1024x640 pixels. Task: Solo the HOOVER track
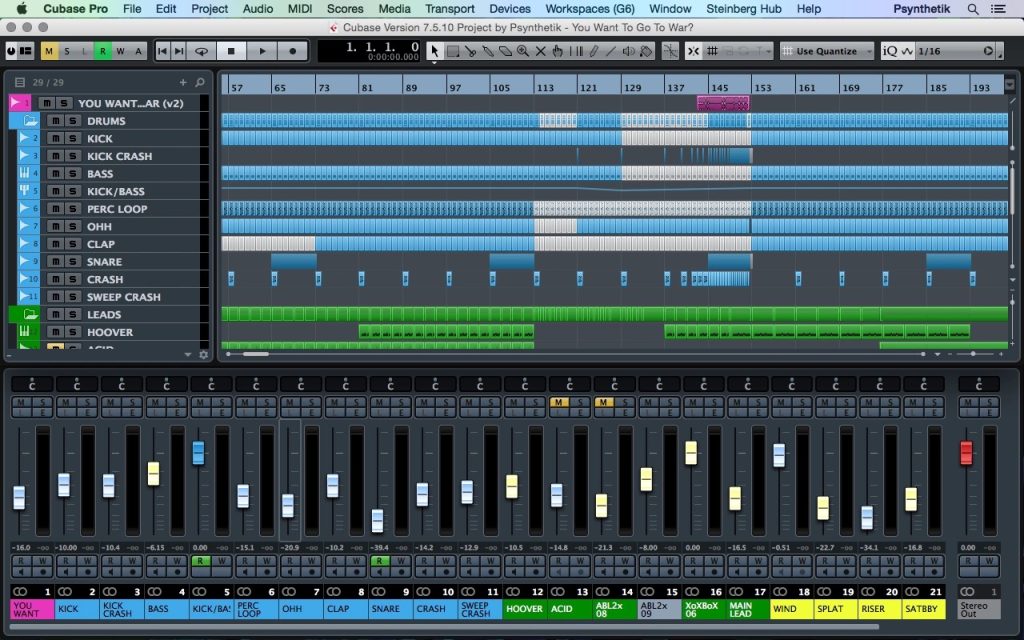click(72, 332)
